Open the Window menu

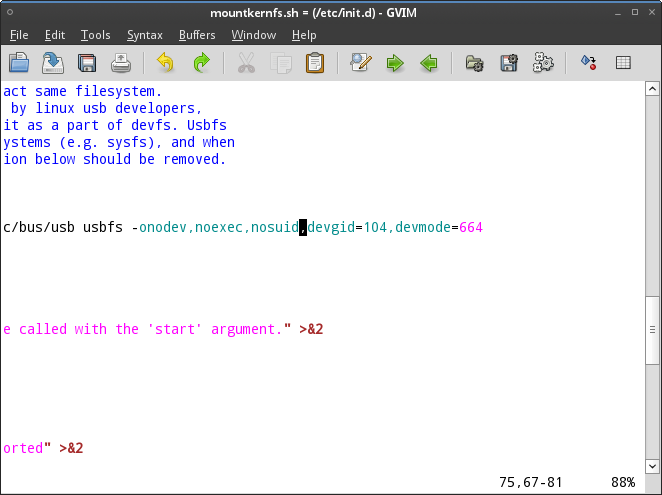pos(253,35)
